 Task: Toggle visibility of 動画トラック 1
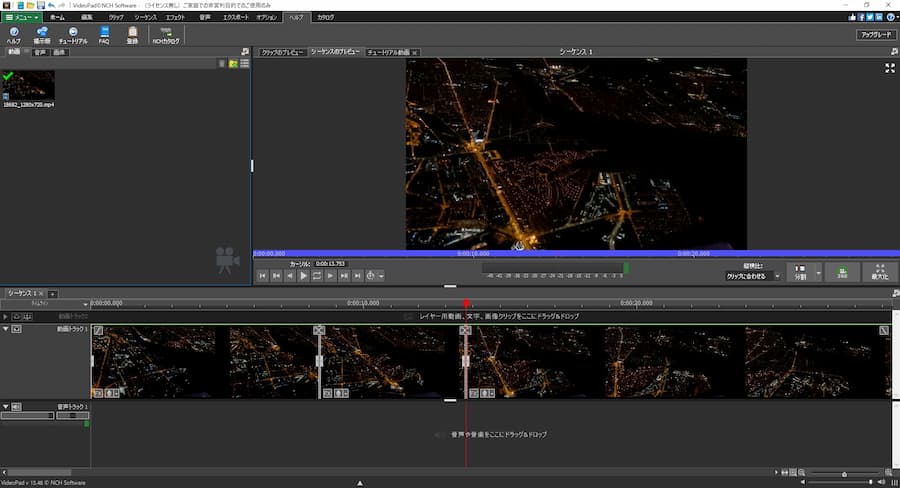click(x=17, y=329)
